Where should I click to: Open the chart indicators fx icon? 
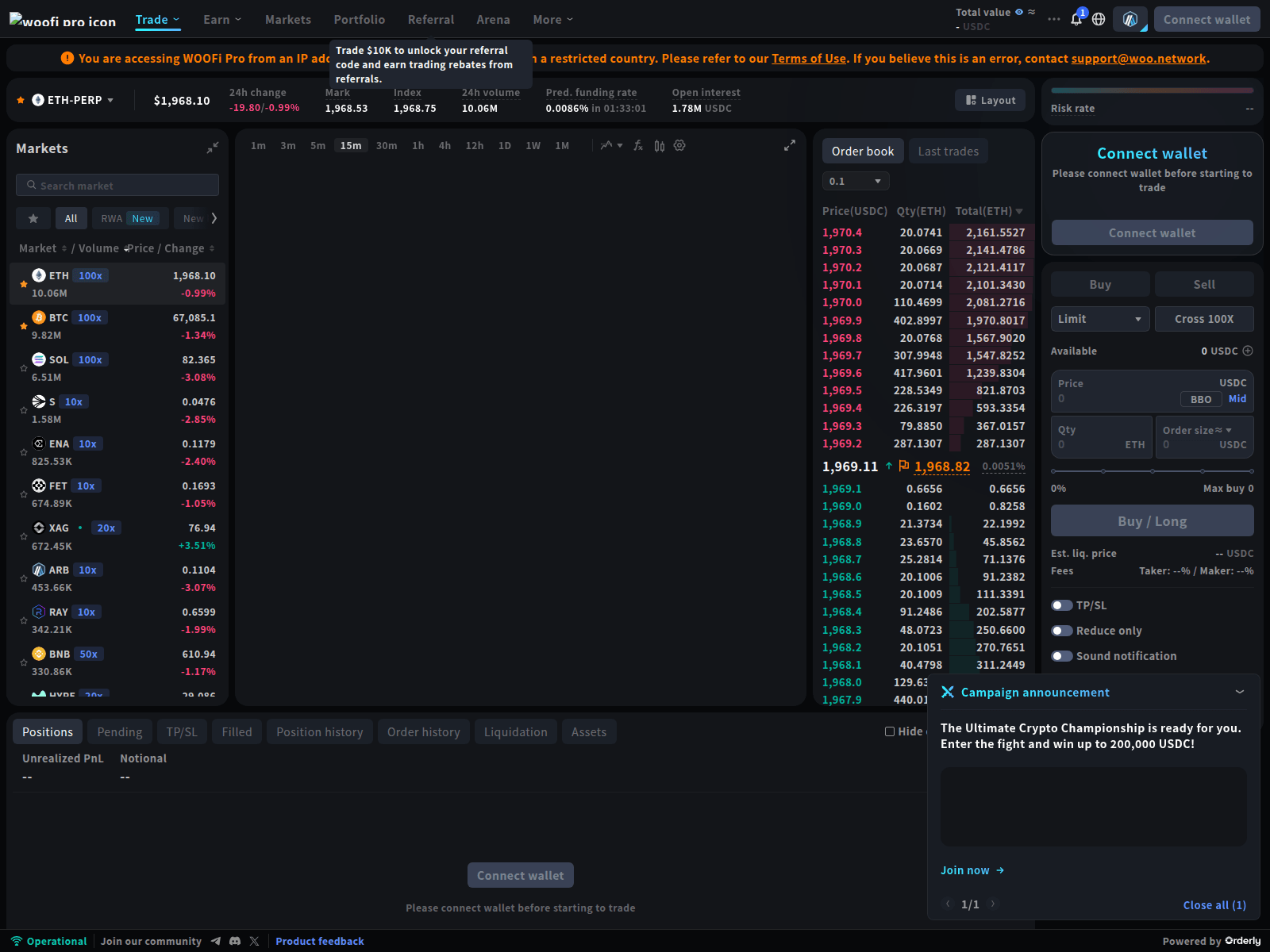coord(637,145)
